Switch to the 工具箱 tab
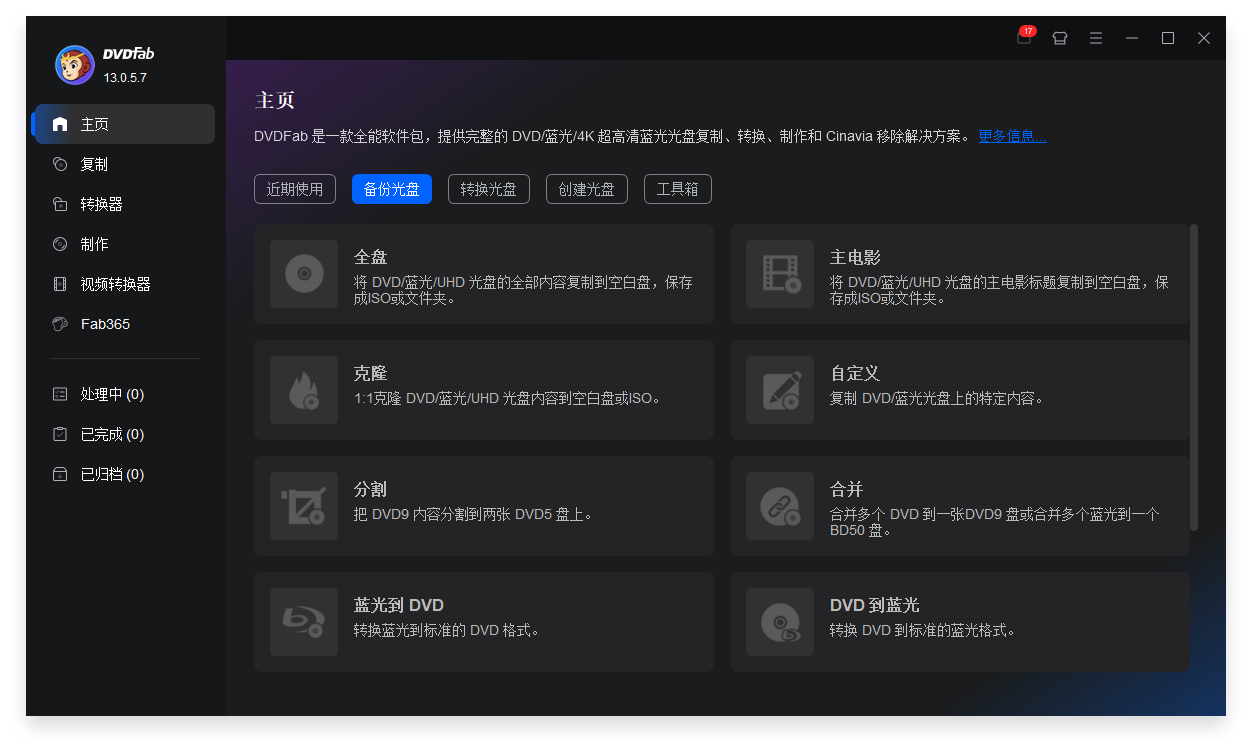Image resolution: width=1252 pixels, height=752 pixels. point(677,189)
